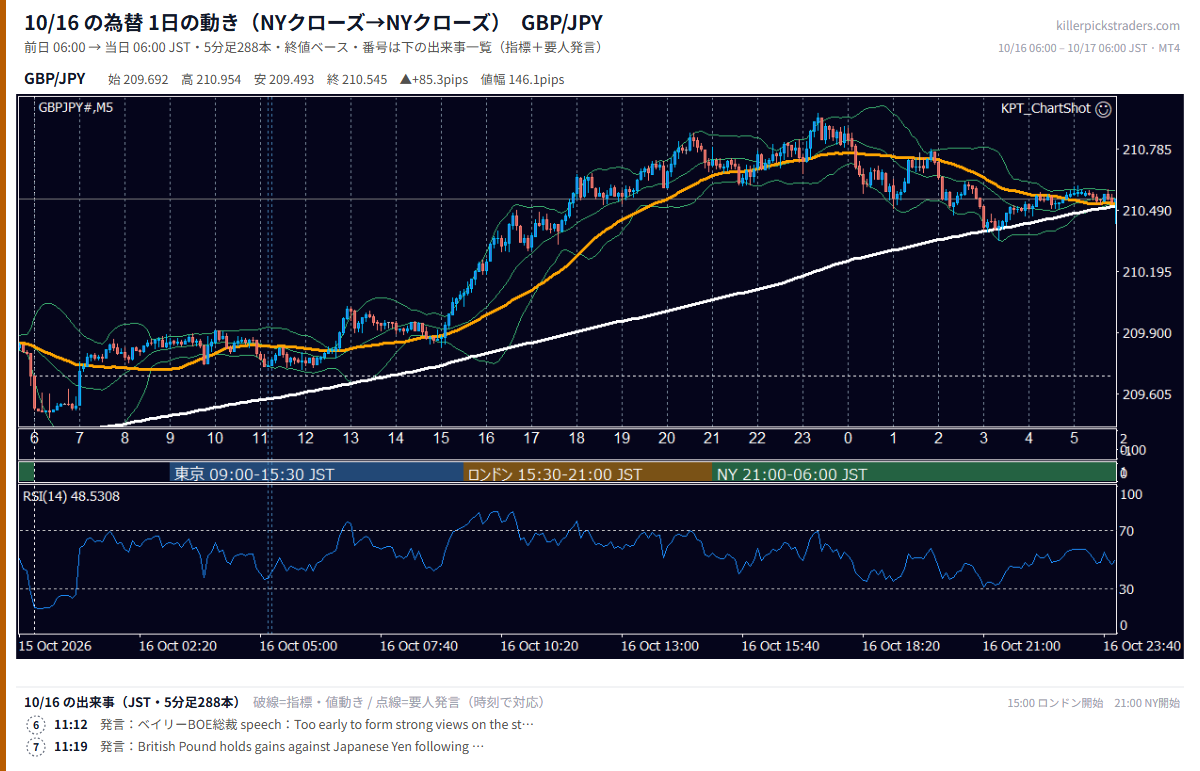Click the 16 Oct 07:40 time label
The image size is (1200, 771).
tap(419, 646)
